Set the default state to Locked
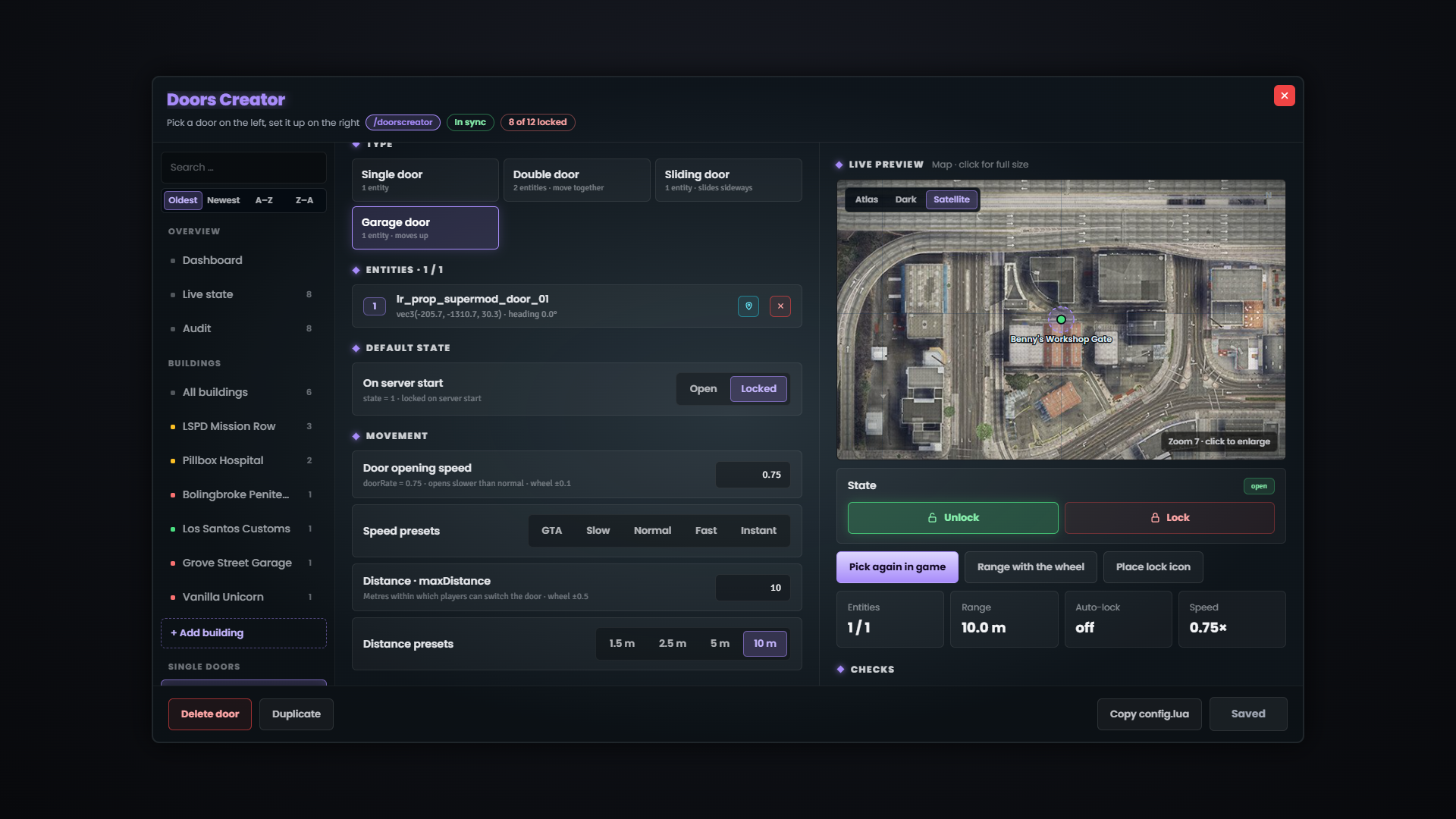This screenshot has width=1456, height=819. [x=758, y=389]
